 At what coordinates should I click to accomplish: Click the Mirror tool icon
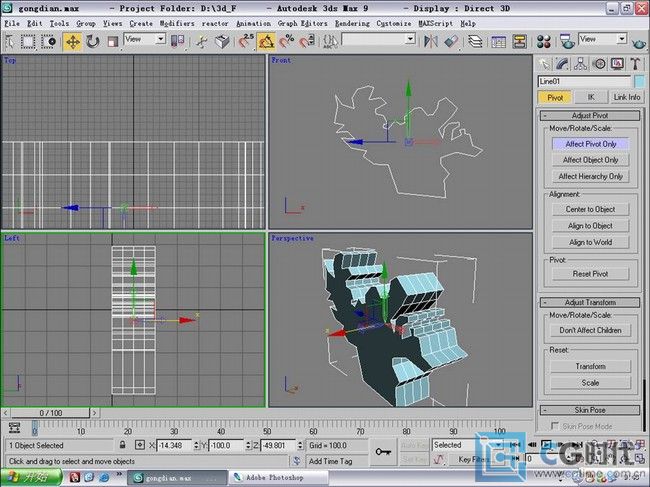tap(431, 42)
